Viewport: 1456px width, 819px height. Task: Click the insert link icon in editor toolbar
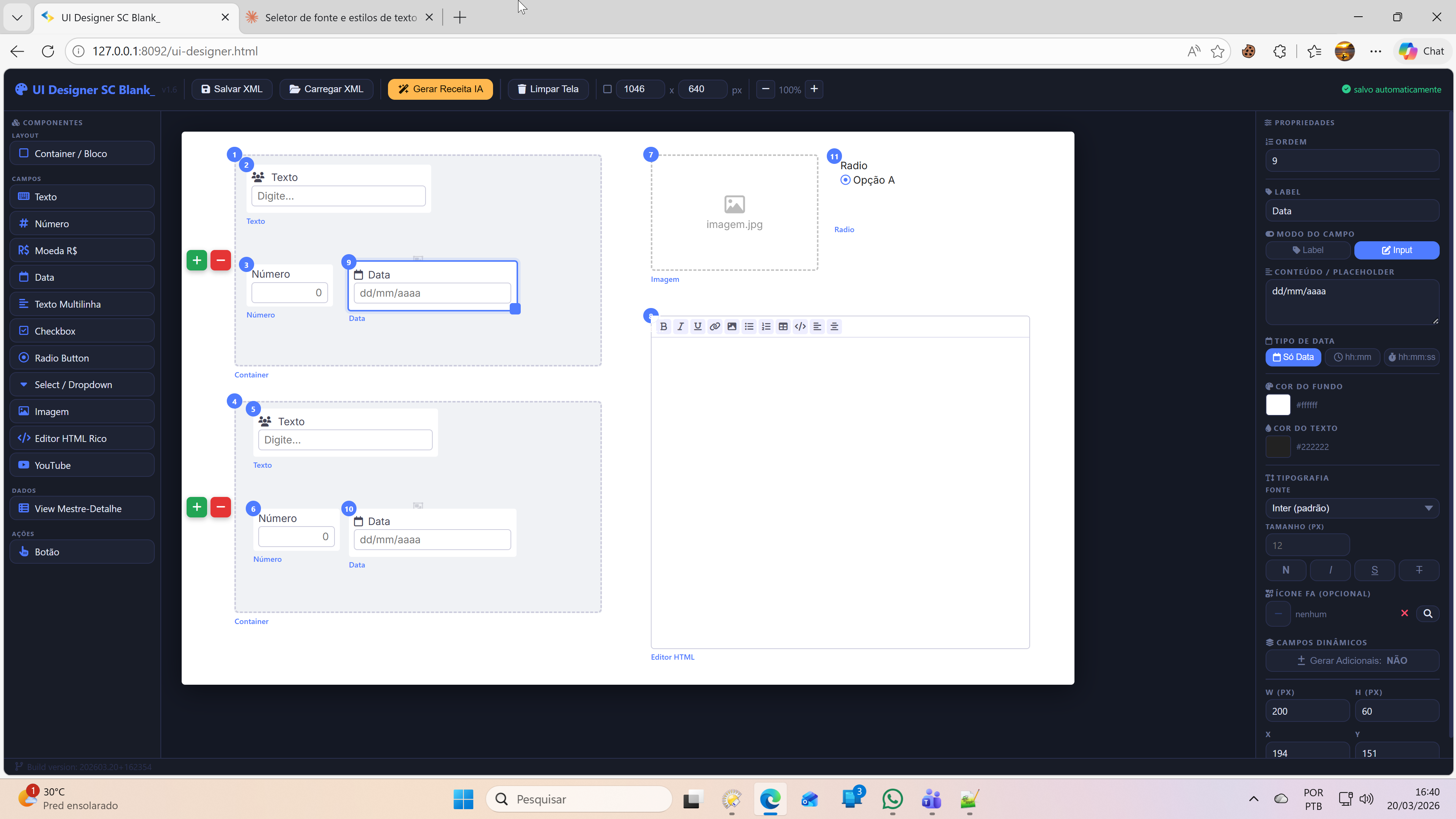[715, 326]
